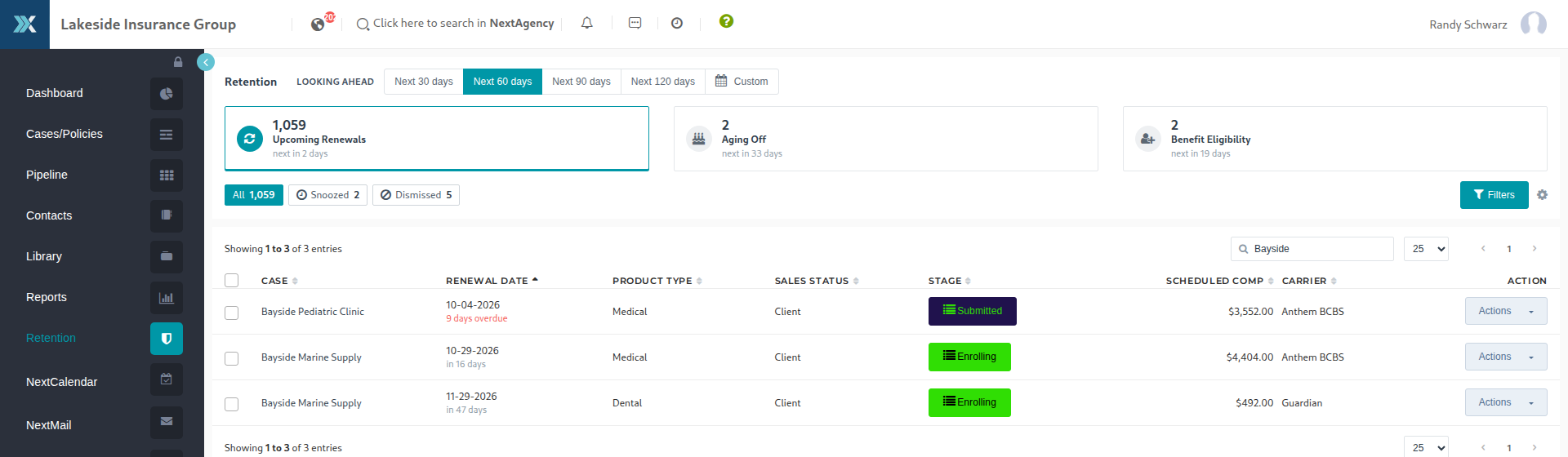This screenshot has height=457, width=1568.
Task: Click the NextCalendar calendar icon
Action: point(167,379)
